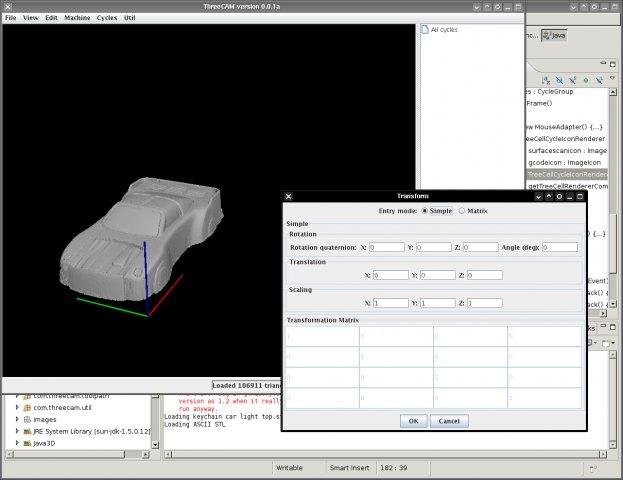Open the Util menu
The height and width of the screenshot is (480, 623).
pos(130,18)
